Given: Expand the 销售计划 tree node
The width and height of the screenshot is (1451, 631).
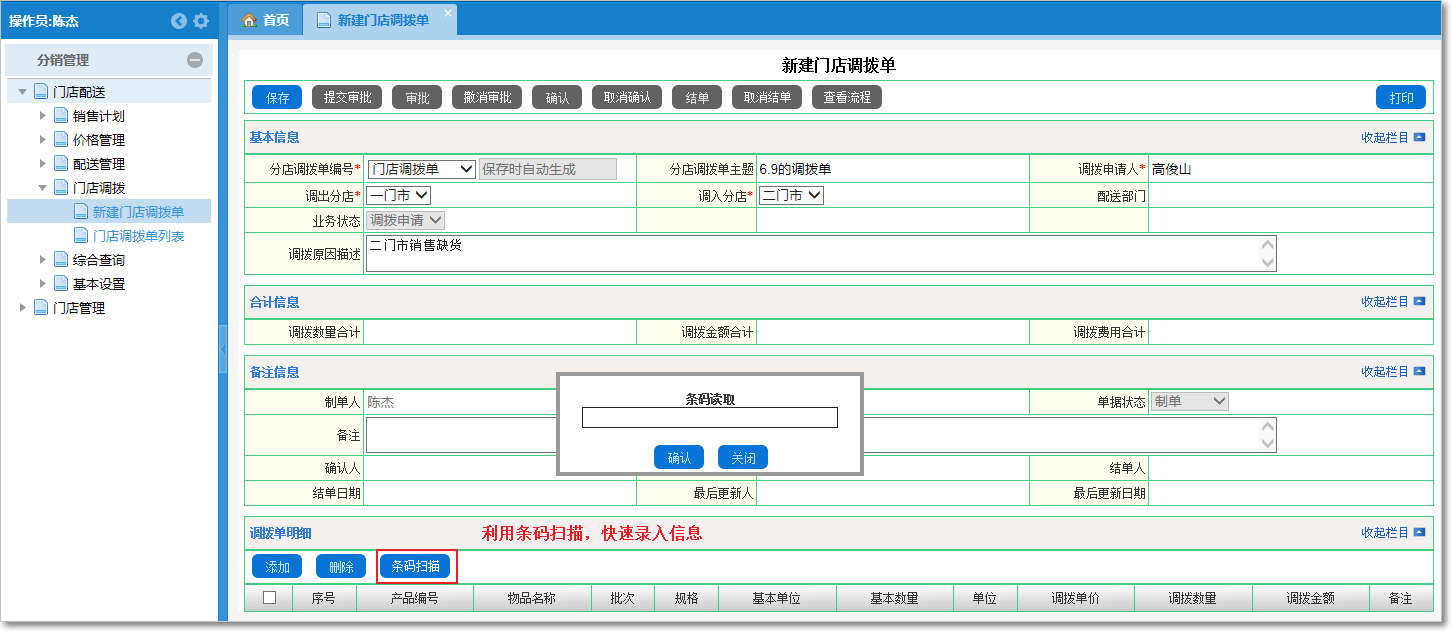Looking at the screenshot, I should point(43,116).
